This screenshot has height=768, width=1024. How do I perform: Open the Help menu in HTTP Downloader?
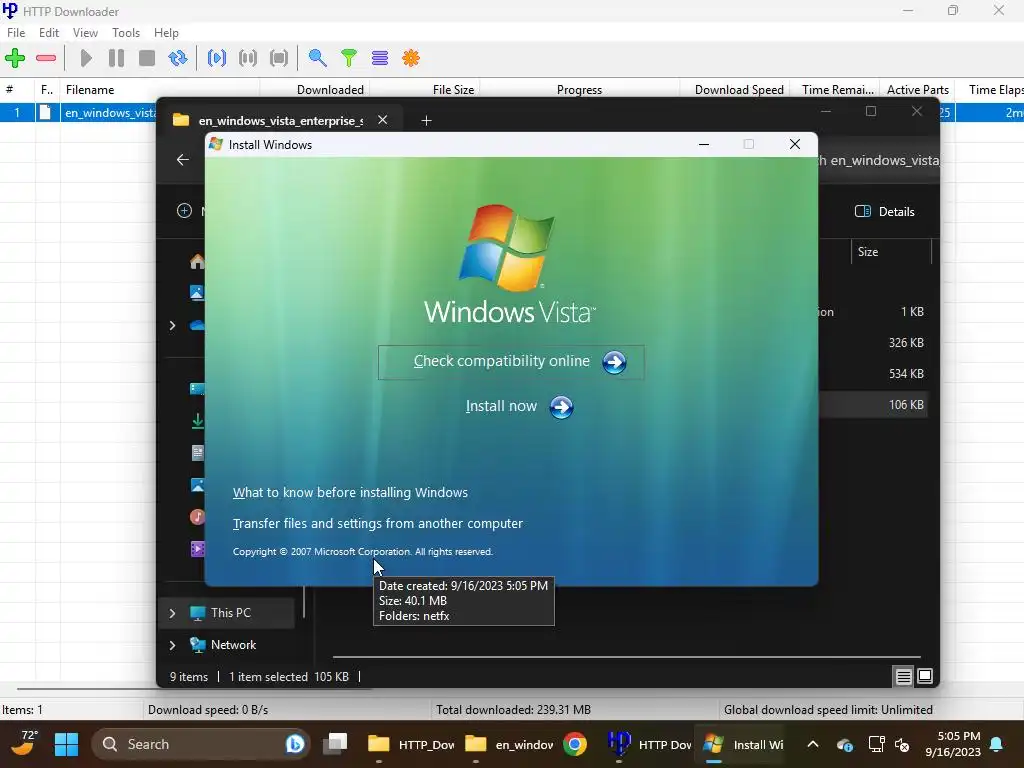(x=167, y=33)
